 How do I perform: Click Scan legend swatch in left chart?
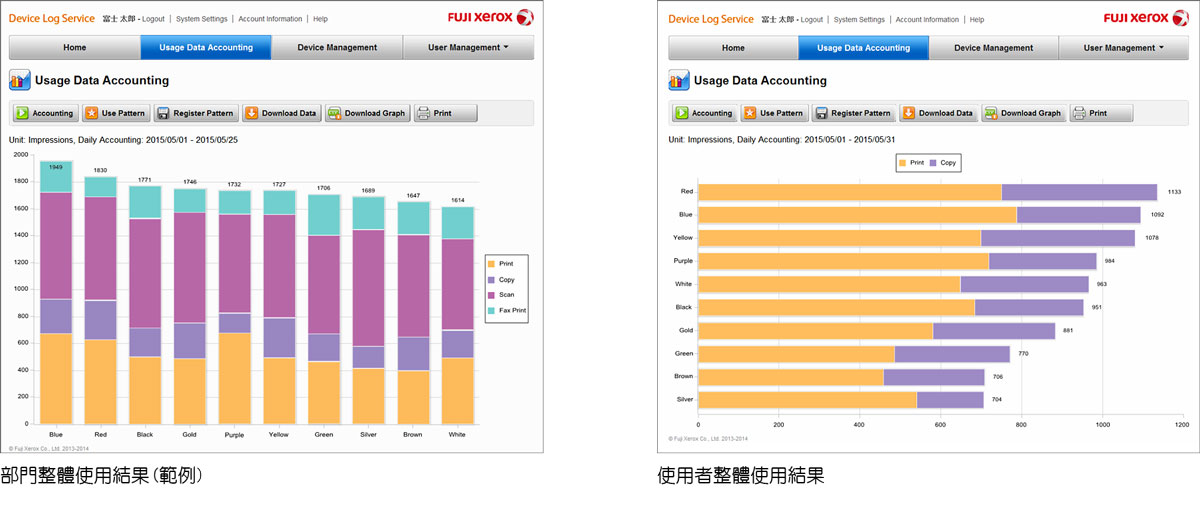(491, 295)
